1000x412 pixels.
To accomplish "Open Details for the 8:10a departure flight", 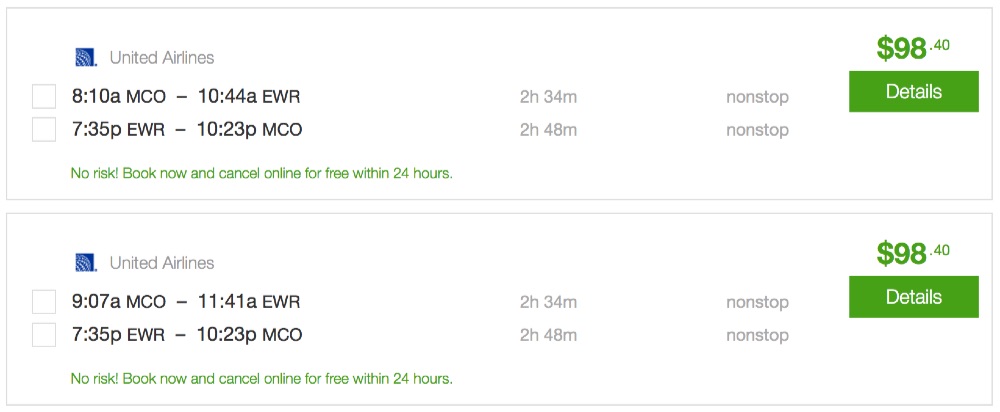I will (913, 92).
